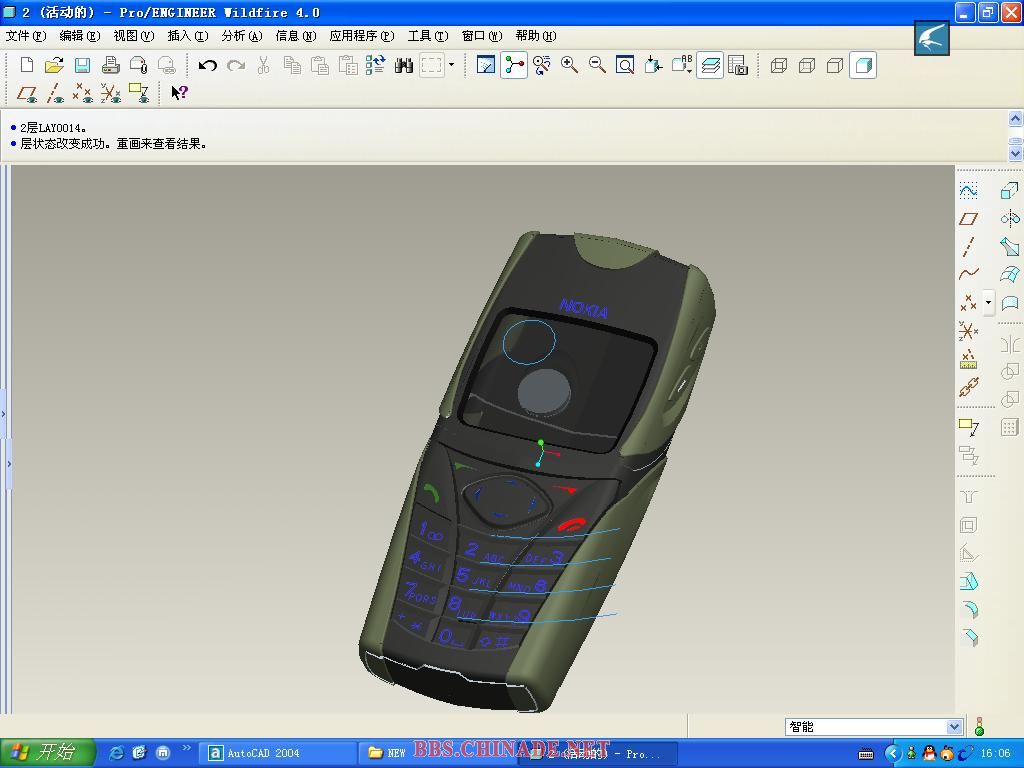Open the 分析 (Analysis) menu
Screen dimensions: 1024x768
tap(241, 36)
